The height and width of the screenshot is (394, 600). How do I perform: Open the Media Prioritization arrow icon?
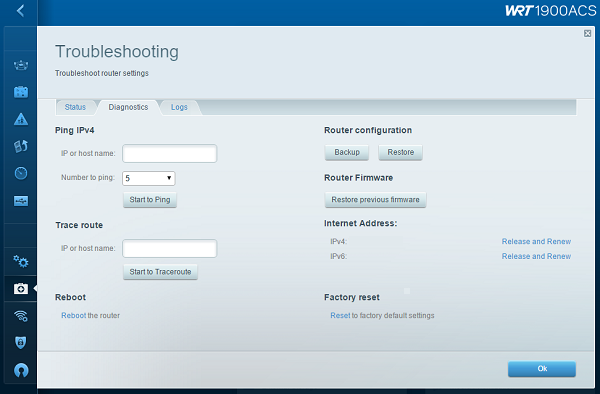tap(21, 146)
